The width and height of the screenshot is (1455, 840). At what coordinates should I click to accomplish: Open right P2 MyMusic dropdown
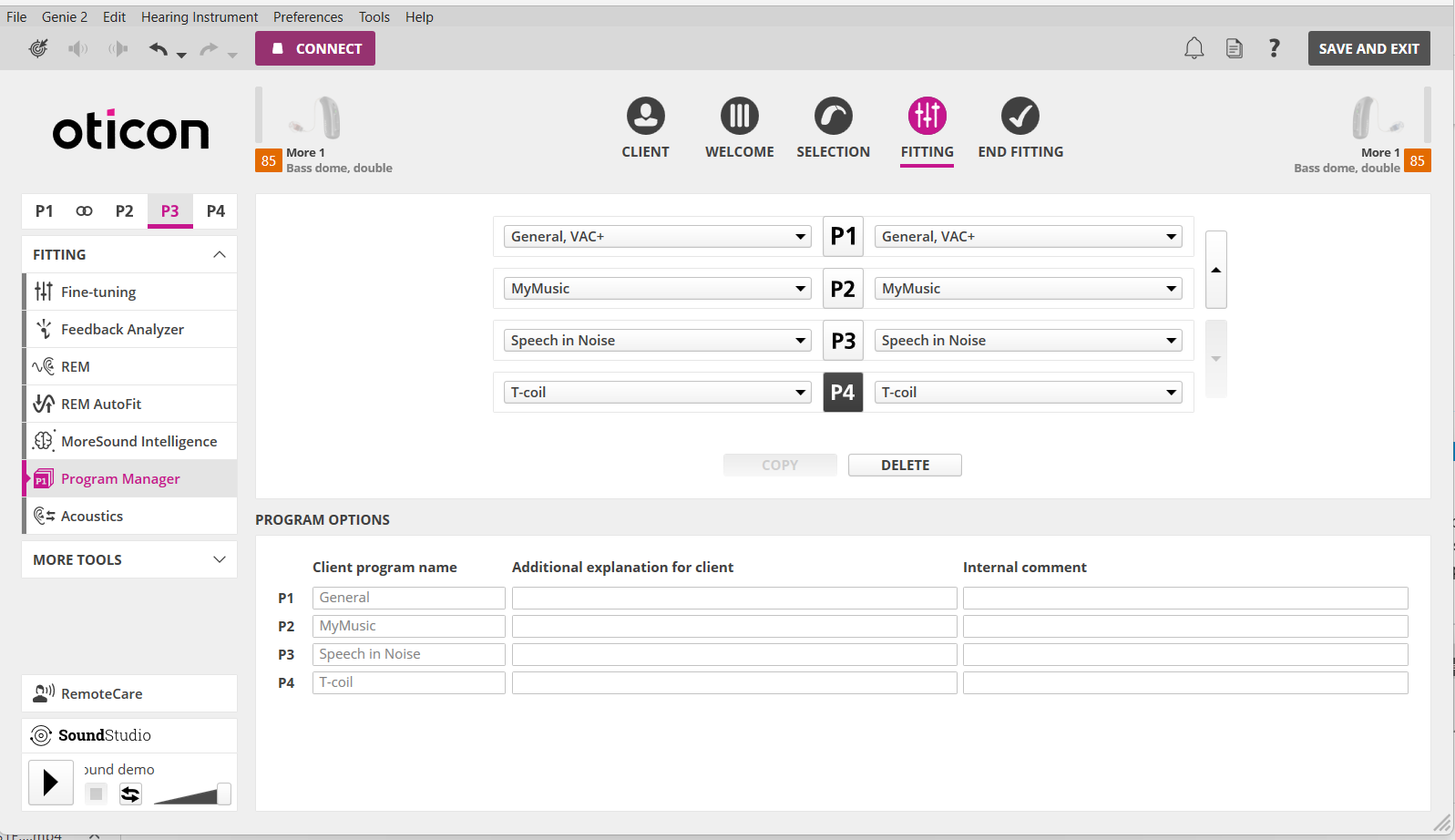click(x=1028, y=289)
